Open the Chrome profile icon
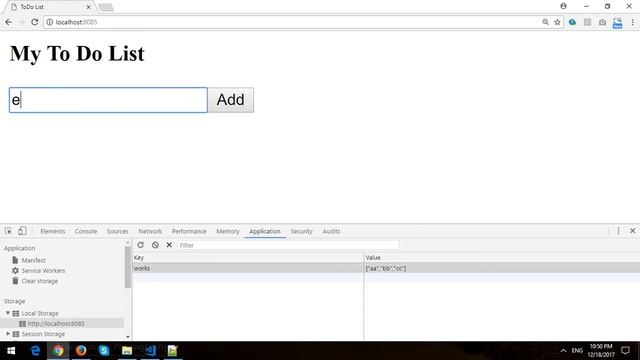Image resolution: width=640 pixels, height=360 pixels. (563, 6)
